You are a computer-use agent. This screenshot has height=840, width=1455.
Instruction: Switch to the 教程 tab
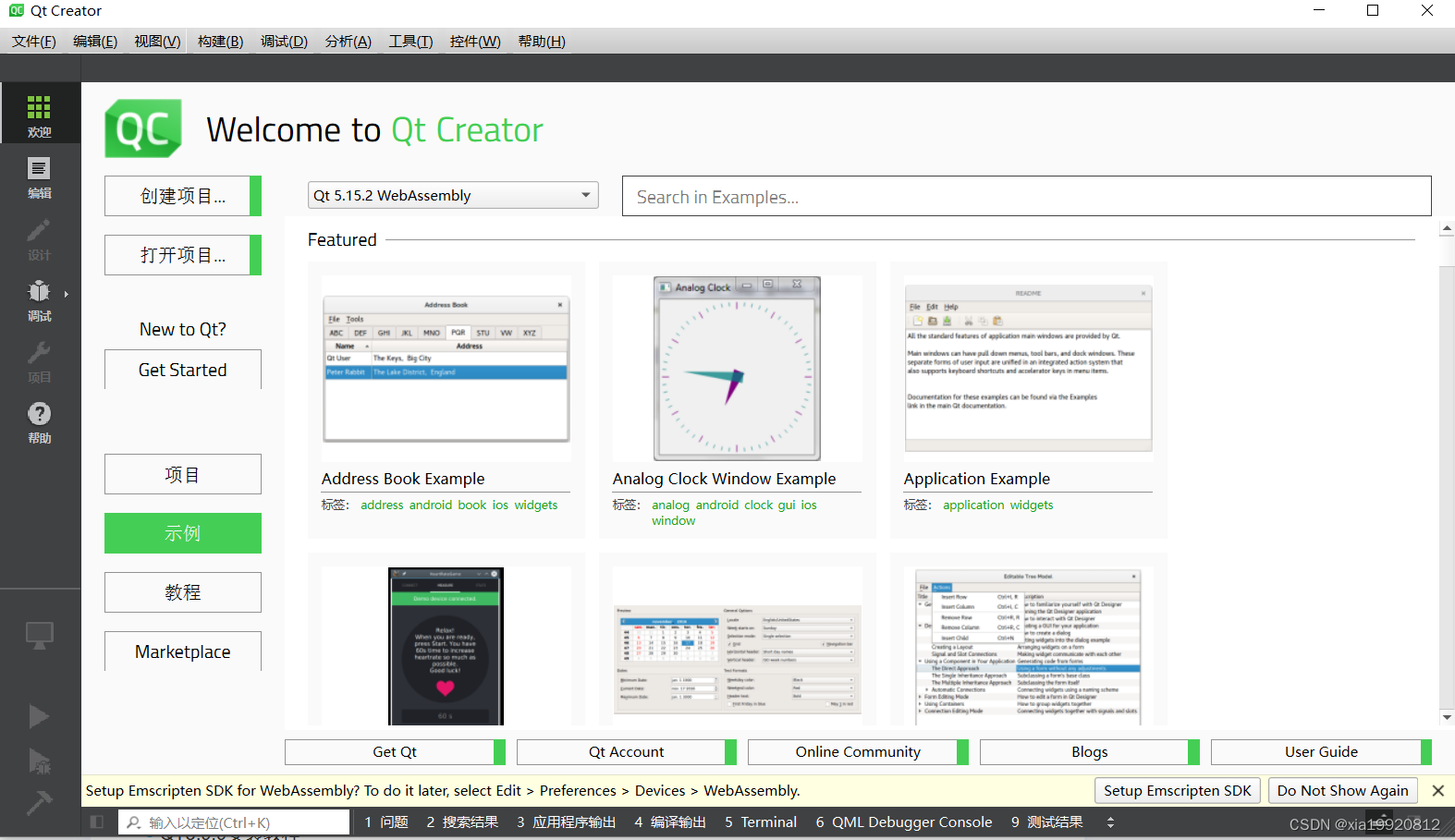pos(183,592)
